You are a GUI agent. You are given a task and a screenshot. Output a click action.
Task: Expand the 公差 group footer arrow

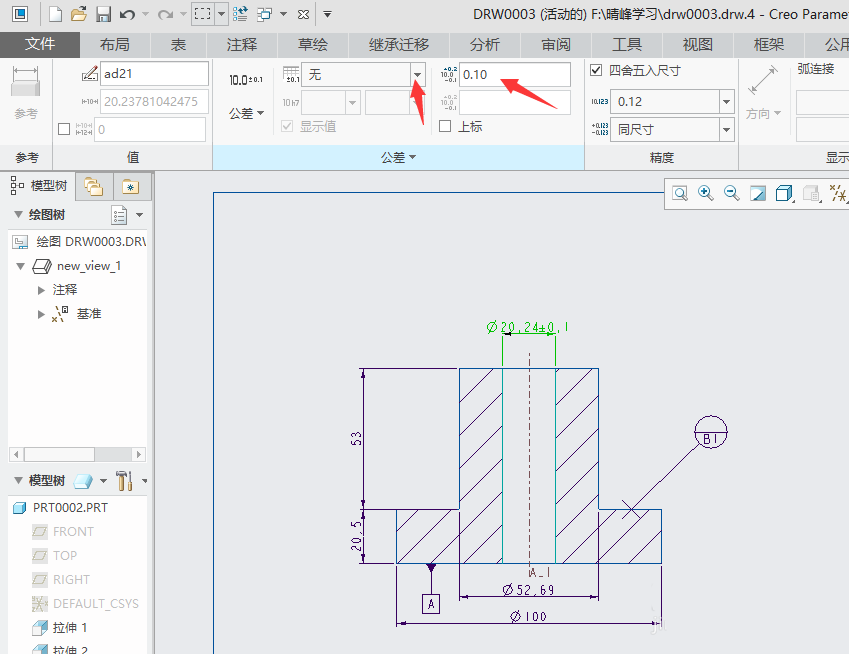pos(413,157)
